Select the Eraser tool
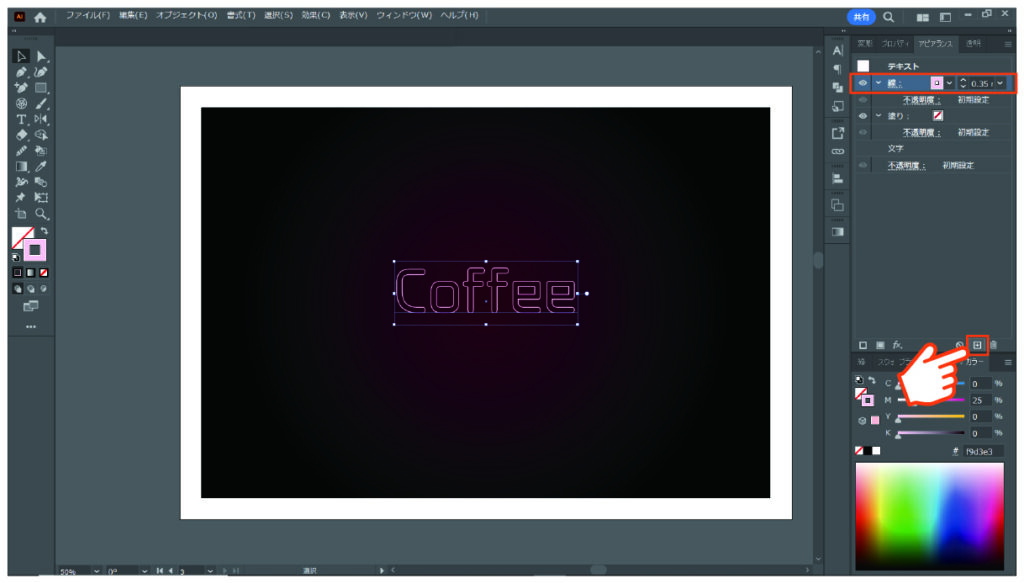1024x583 pixels. click(21, 135)
